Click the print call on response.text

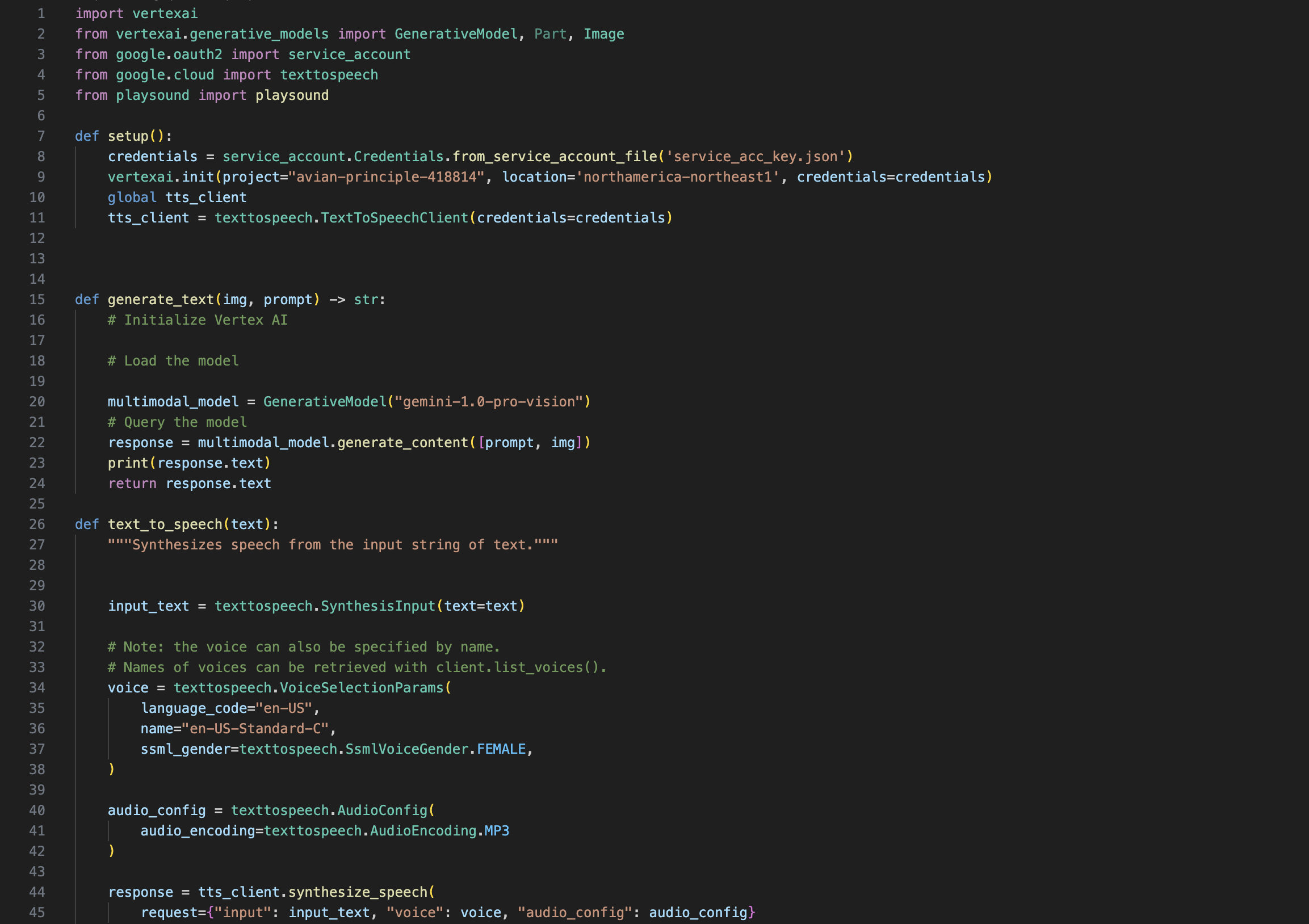pyautogui.click(x=128, y=464)
